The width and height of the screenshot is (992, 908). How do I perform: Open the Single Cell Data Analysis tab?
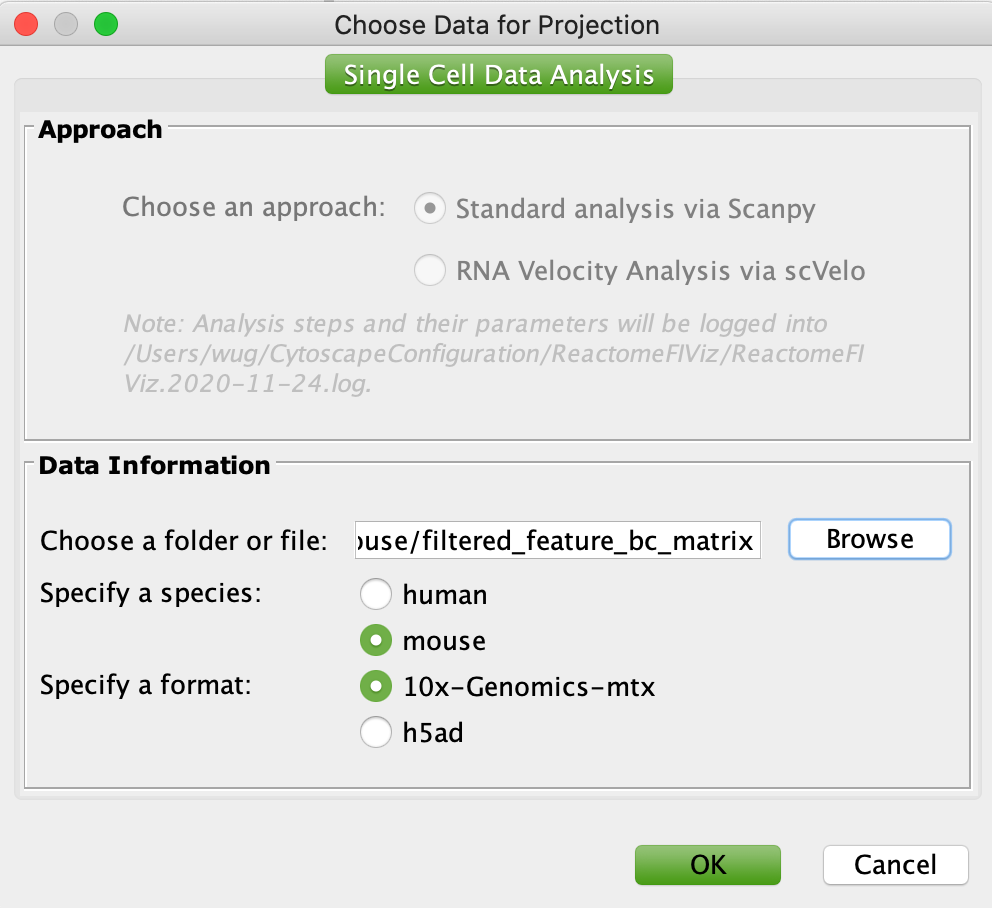pos(499,75)
